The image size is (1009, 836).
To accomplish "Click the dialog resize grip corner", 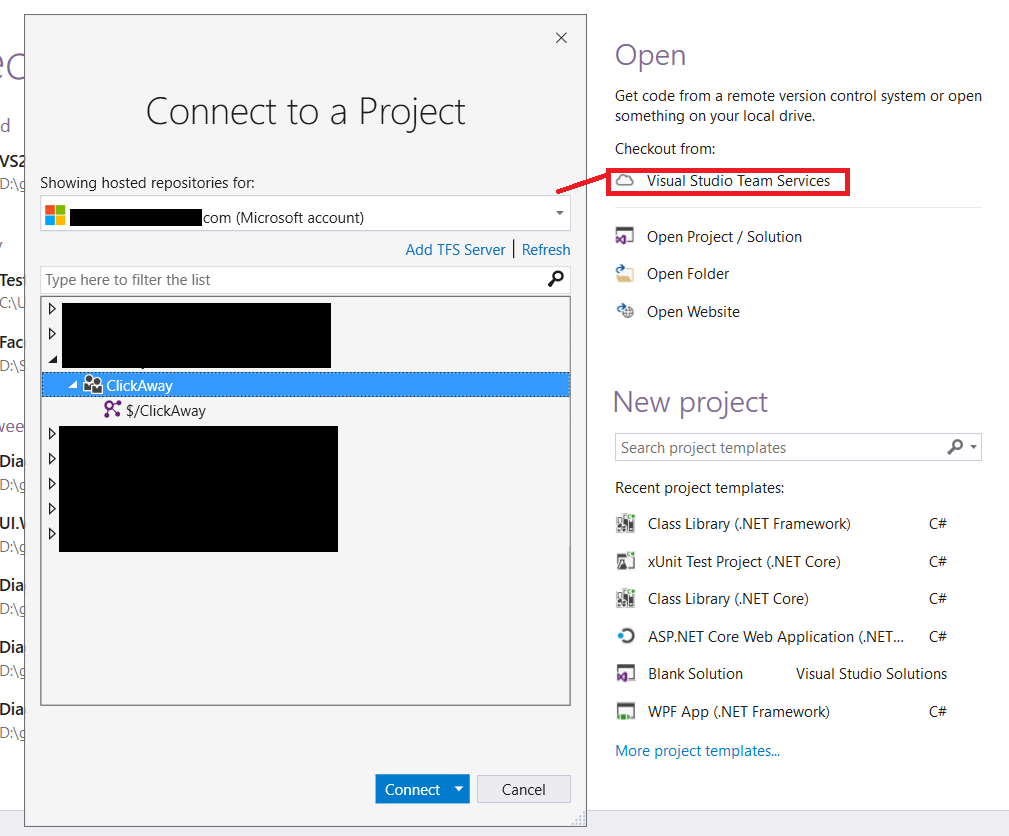I will pos(579,819).
